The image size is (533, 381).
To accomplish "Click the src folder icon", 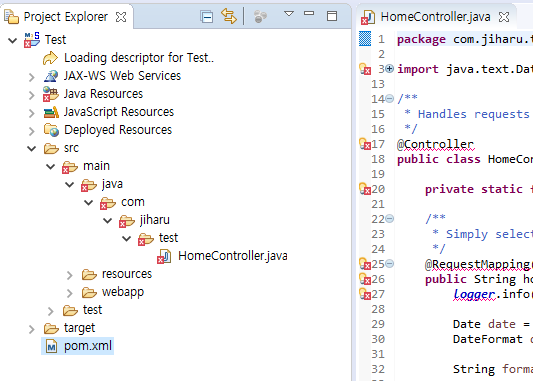I will coord(51,148).
